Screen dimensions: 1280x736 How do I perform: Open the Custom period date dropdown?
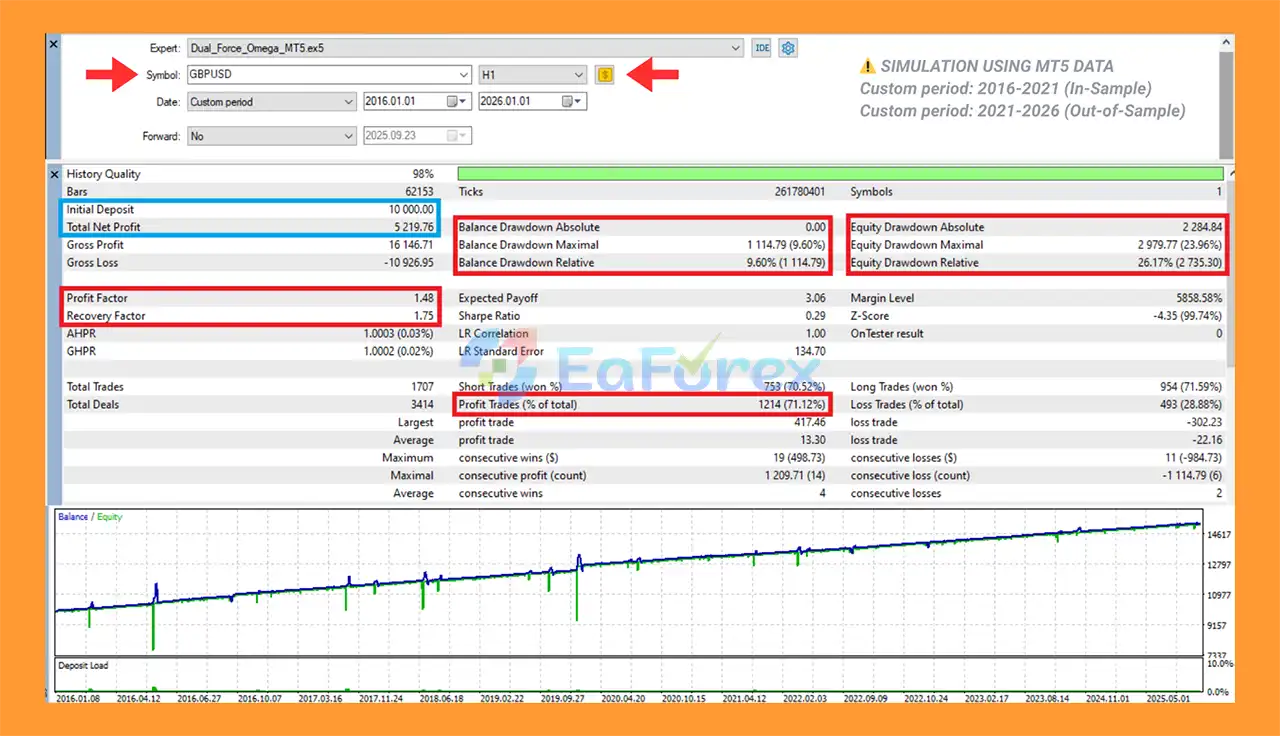(348, 102)
